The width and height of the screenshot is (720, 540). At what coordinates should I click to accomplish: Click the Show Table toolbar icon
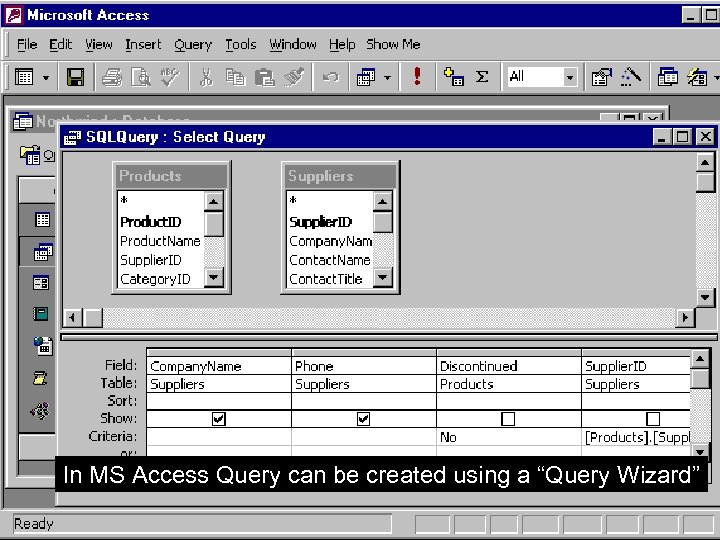click(453, 77)
